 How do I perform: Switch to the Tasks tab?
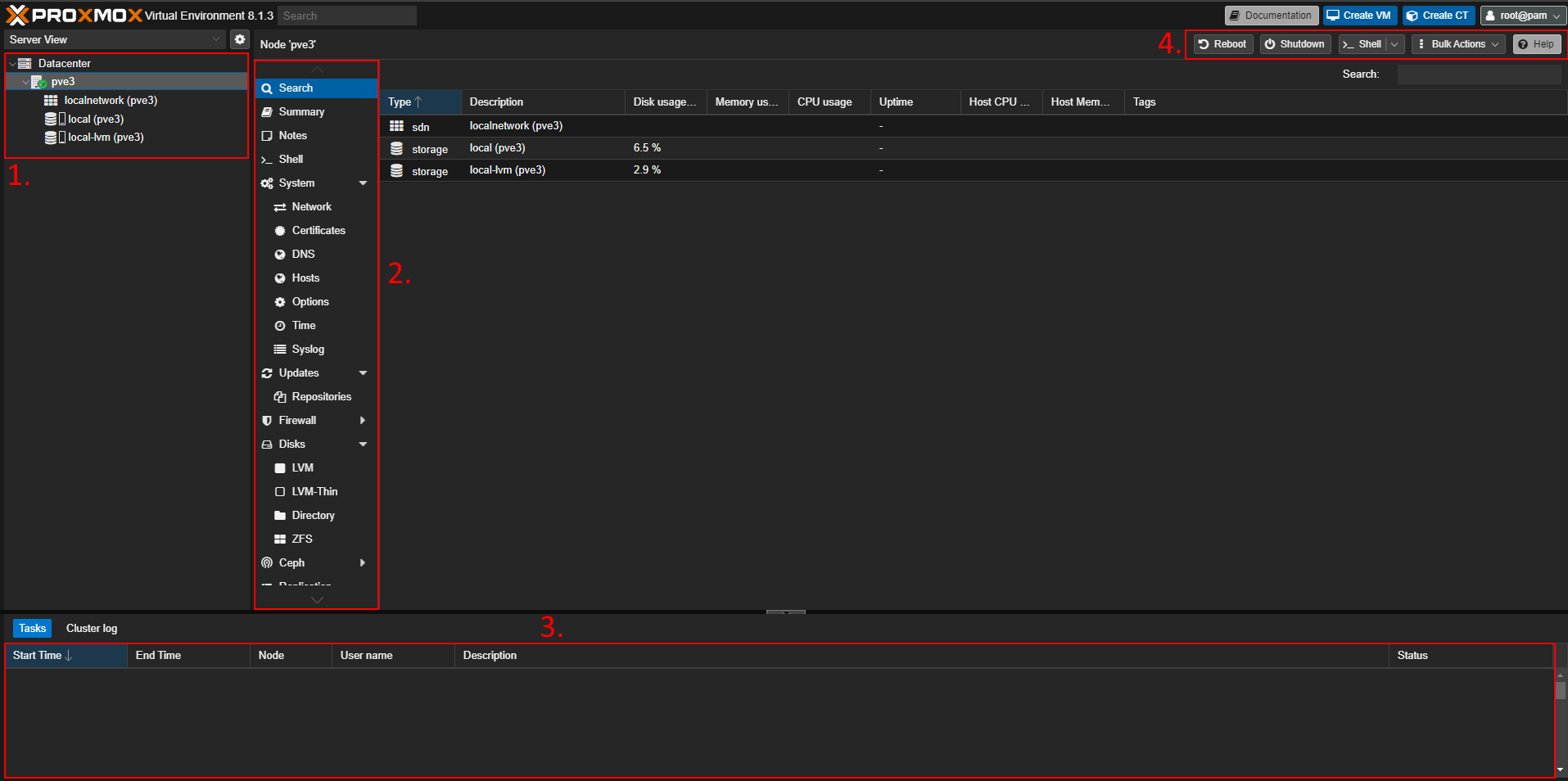tap(33, 629)
